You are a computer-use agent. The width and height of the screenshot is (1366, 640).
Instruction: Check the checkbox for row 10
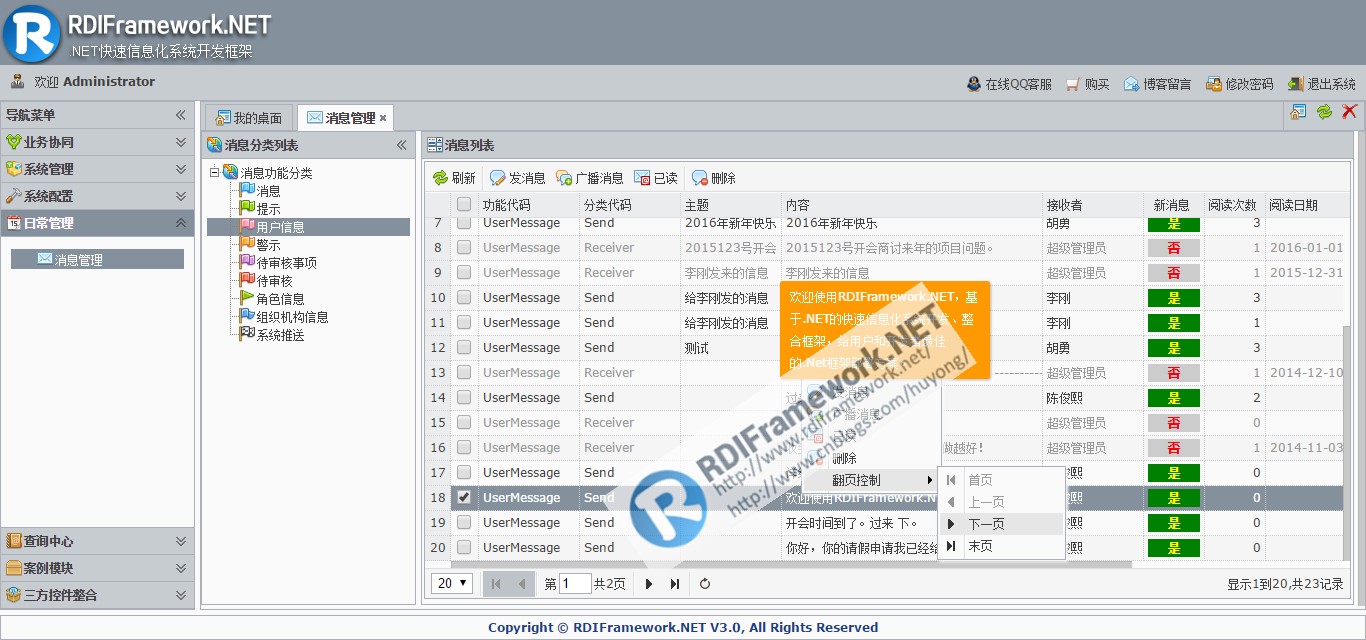coord(464,297)
